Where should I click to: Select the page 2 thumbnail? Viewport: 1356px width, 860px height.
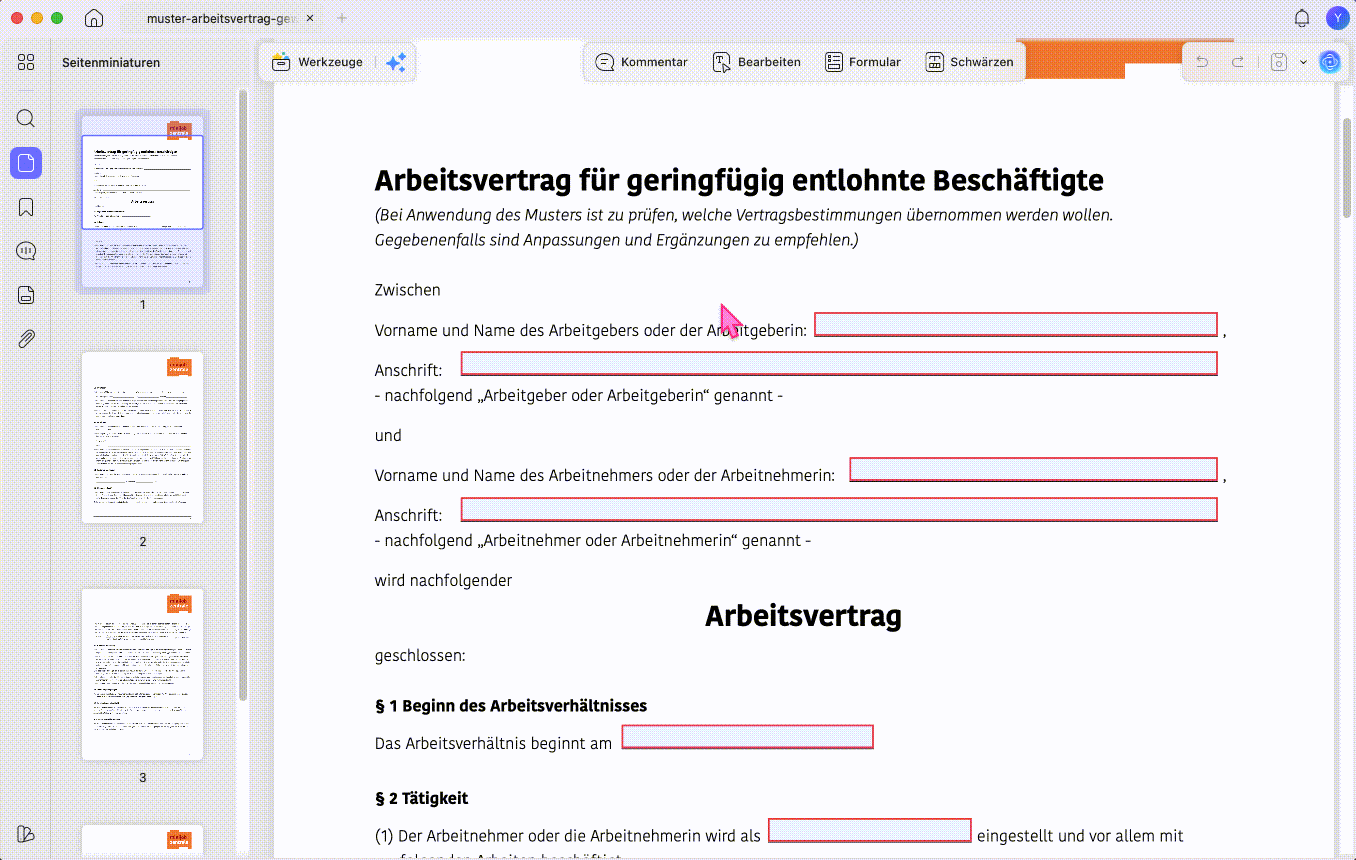tap(142, 438)
